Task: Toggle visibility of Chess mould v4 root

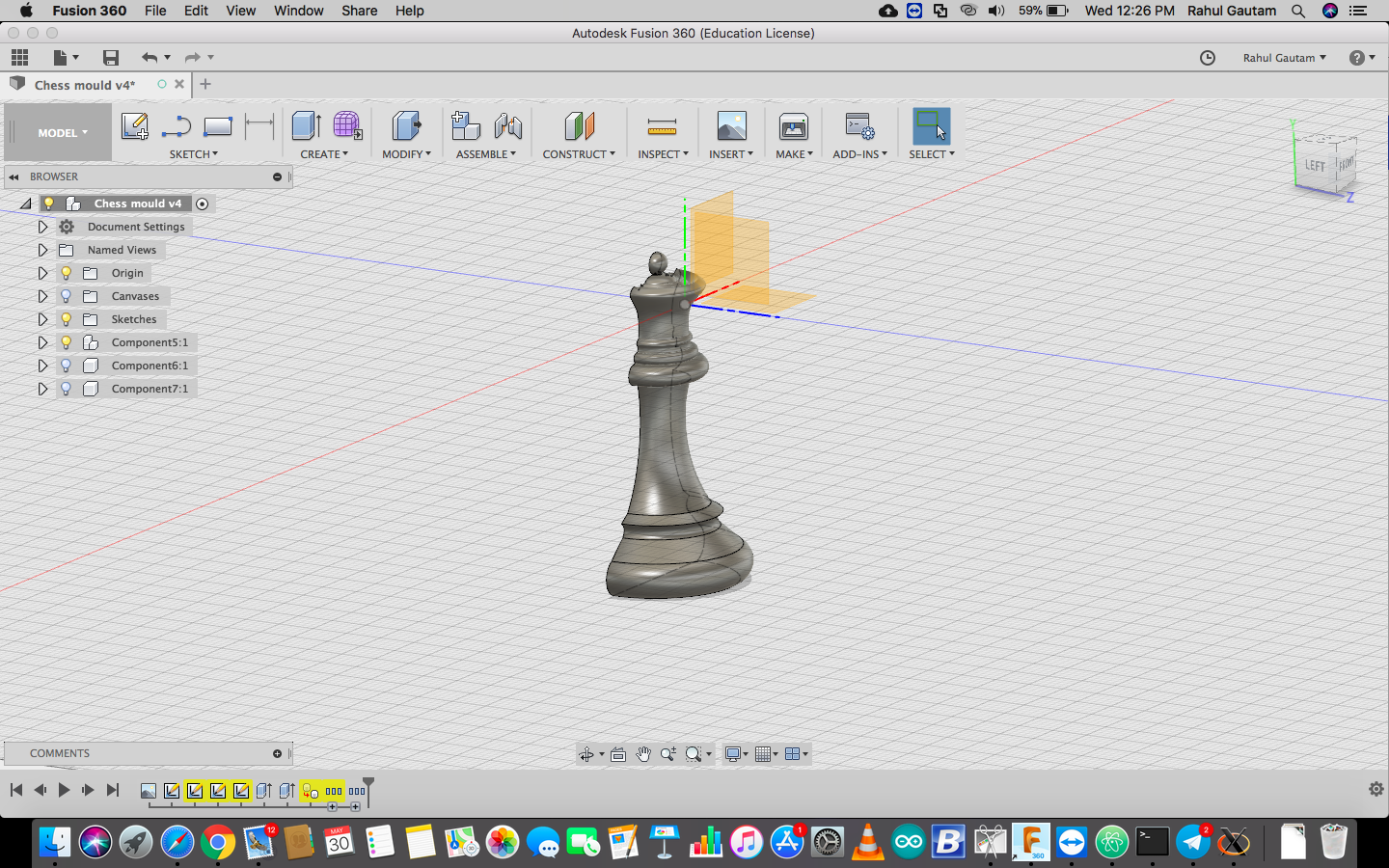Action: [x=48, y=203]
